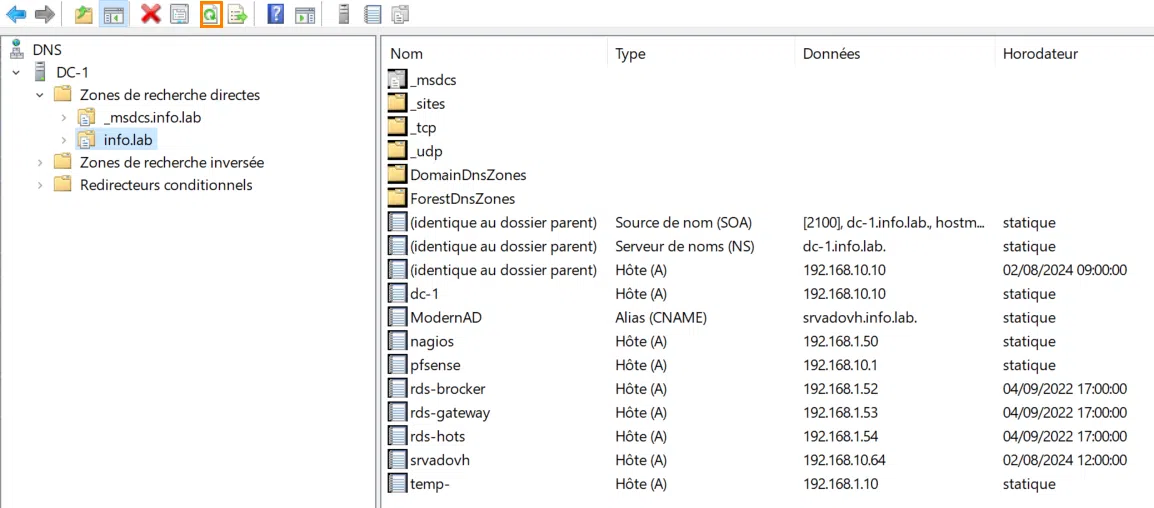Expand the _msdcs.info.lab zone
Screen dimensions: 1154x508
click(x=64, y=118)
